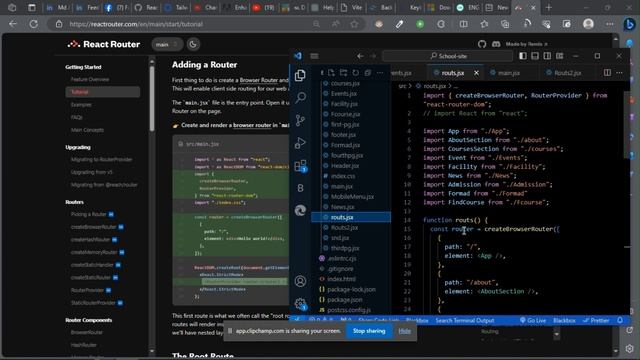Viewport: 640px width, 360px height.
Task: Customize VS Code layout
Action: coord(560,56)
